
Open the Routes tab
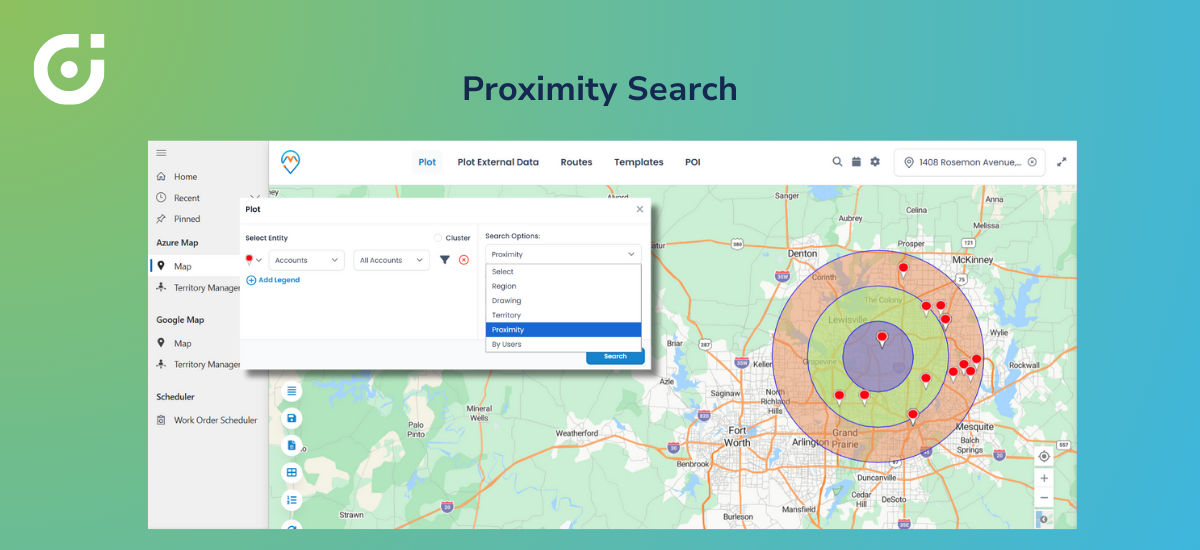click(576, 162)
